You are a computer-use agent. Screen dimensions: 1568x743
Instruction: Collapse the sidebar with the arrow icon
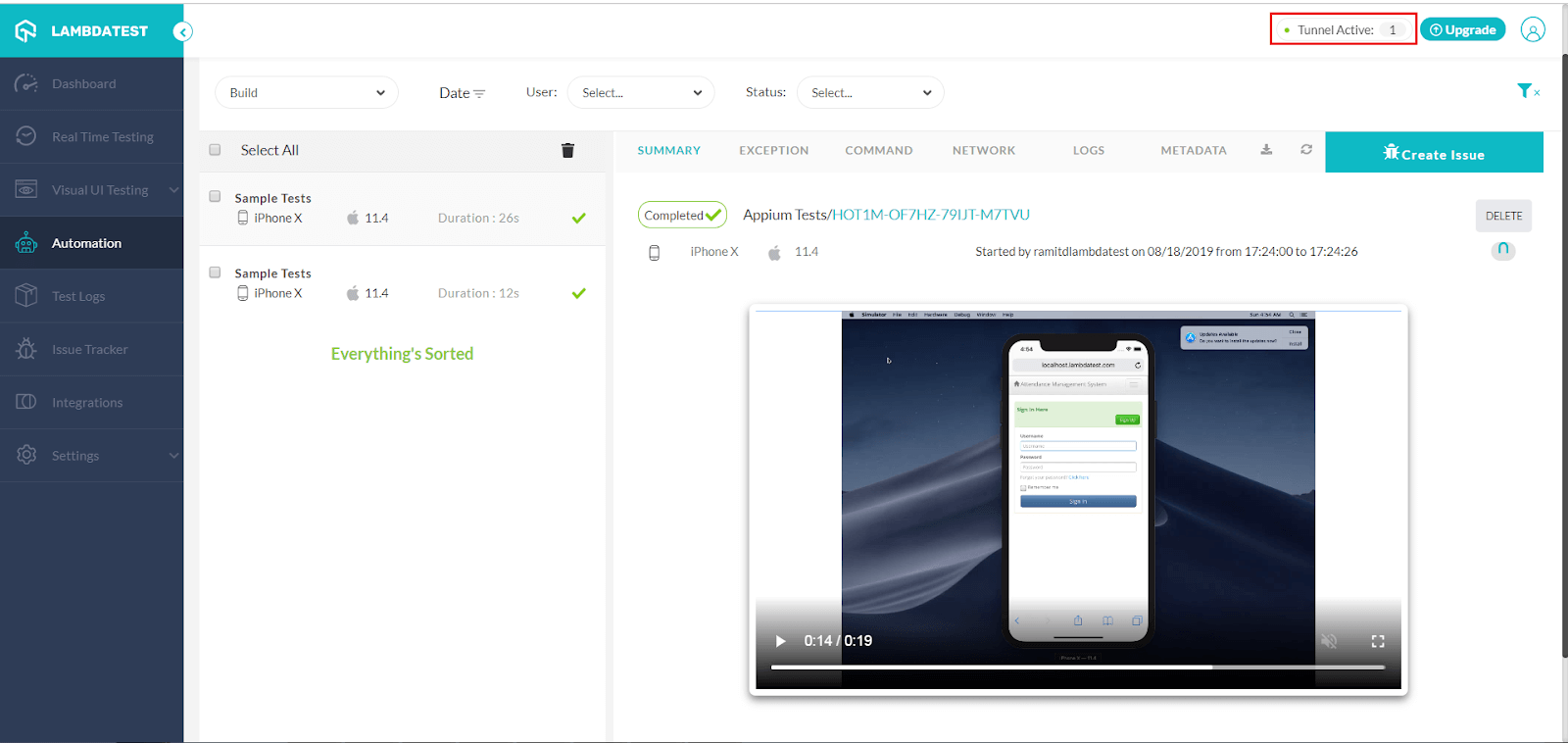pyautogui.click(x=182, y=31)
